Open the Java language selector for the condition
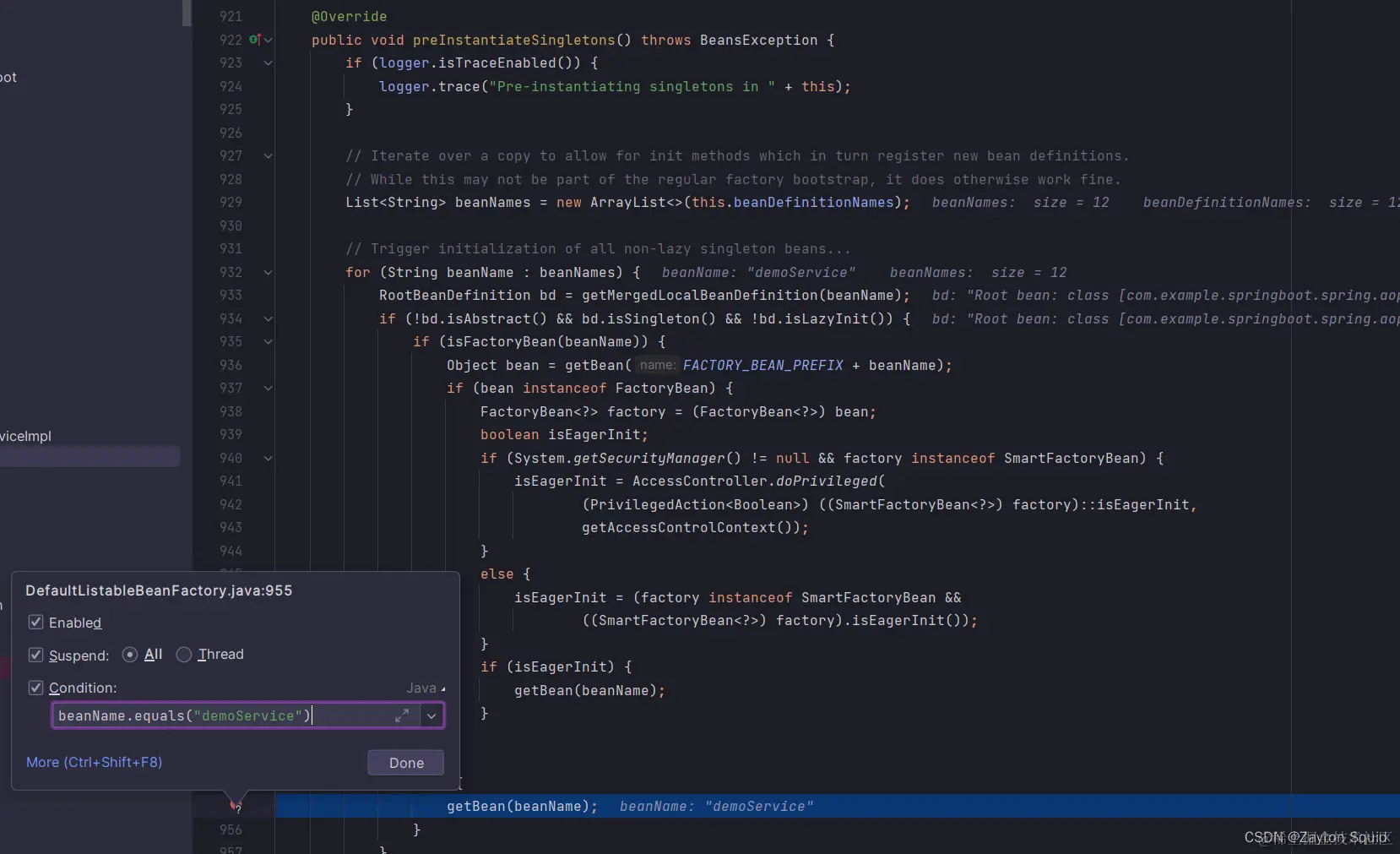The image size is (1400, 854). [426, 688]
